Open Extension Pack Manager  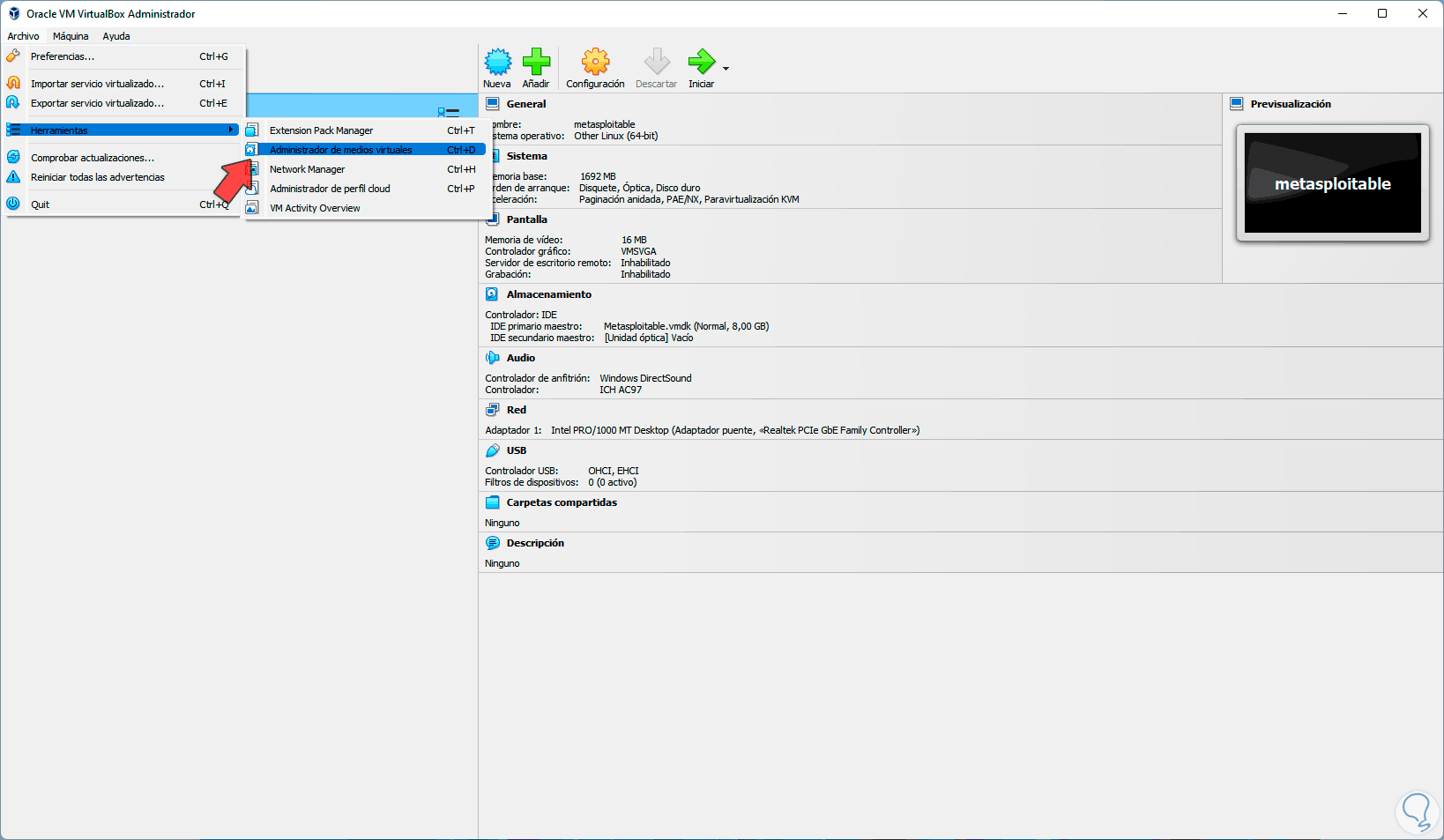pos(366,130)
